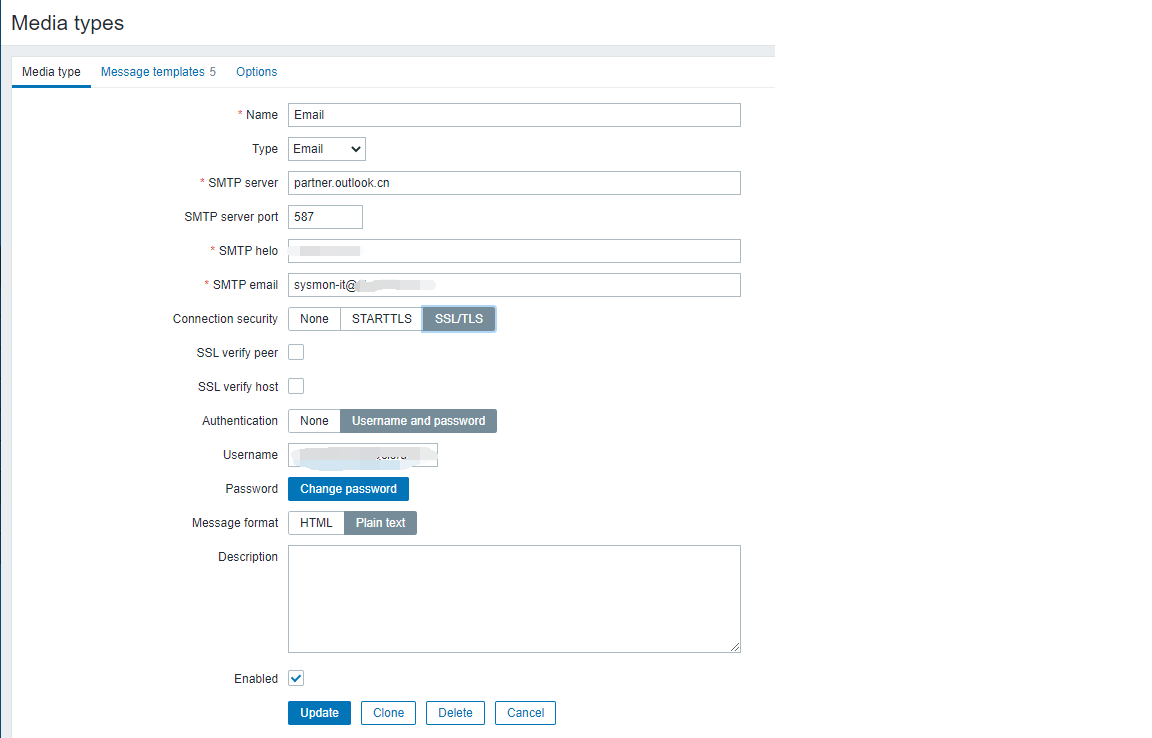Click the SMTP helo field

coord(514,251)
